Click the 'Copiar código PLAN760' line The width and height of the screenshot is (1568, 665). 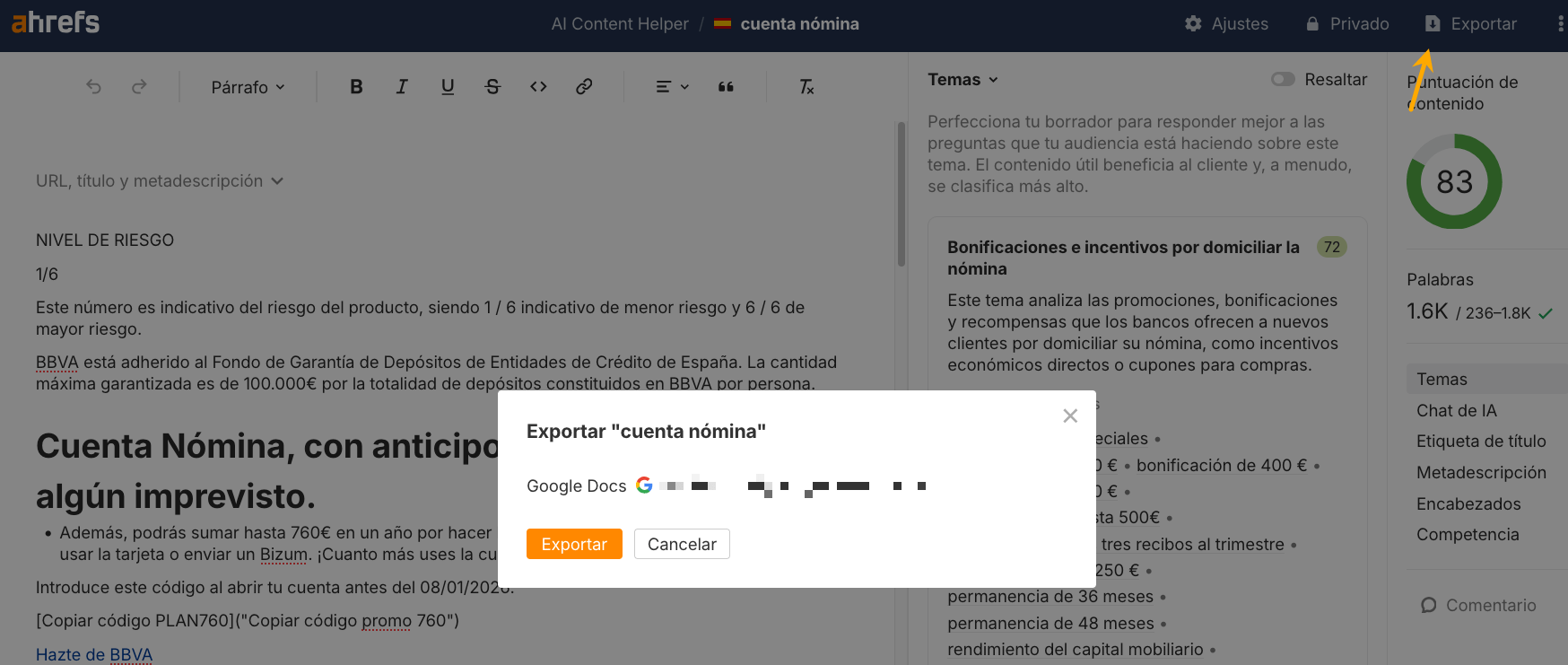pyautogui.click(x=248, y=620)
